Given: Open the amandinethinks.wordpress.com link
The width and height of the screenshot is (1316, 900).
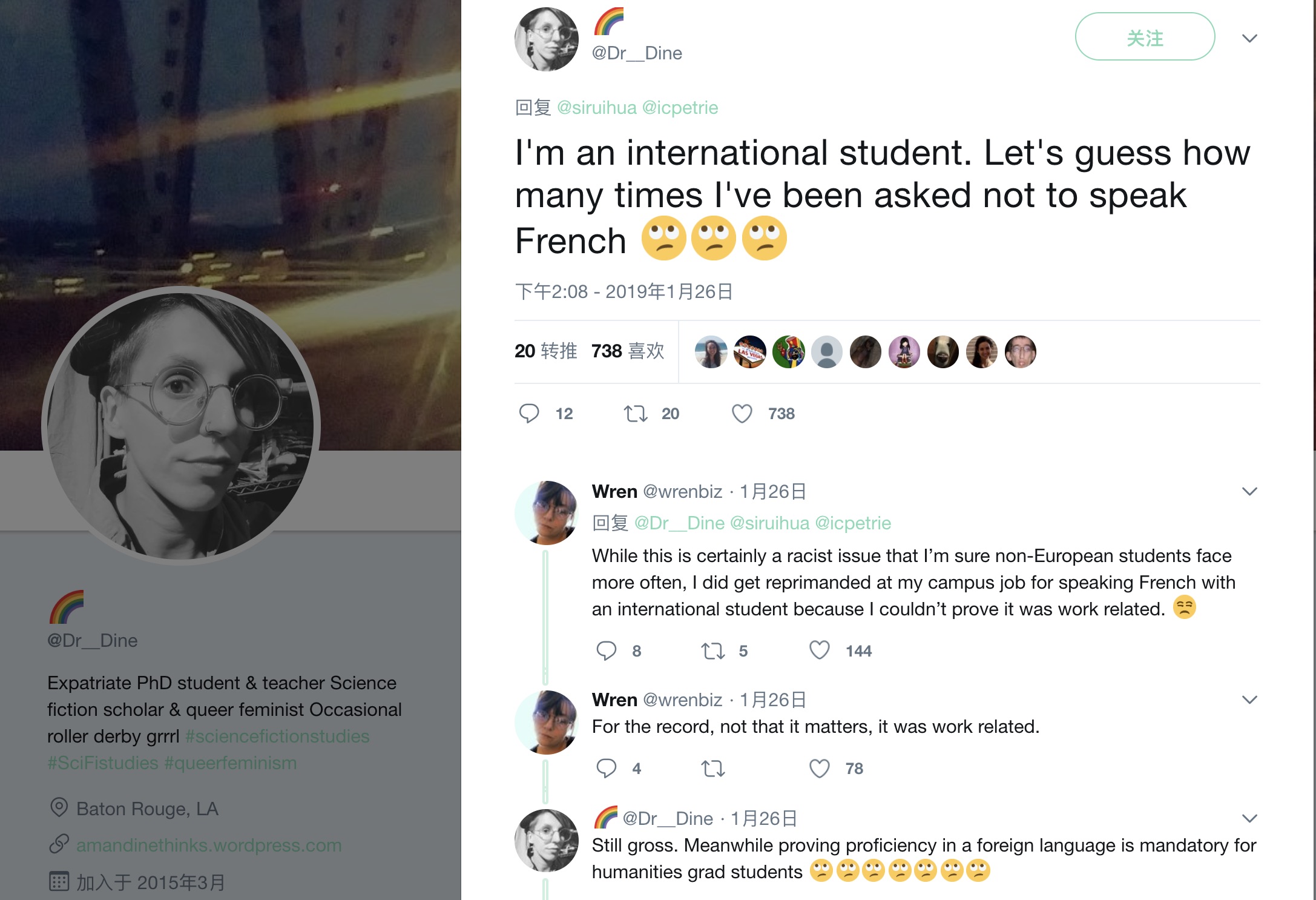Looking at the screenshot, I should tap(209, 845).
